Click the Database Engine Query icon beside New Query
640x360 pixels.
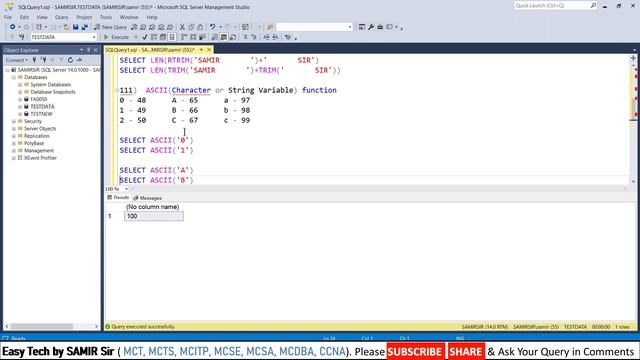click(x=134, y=27)
